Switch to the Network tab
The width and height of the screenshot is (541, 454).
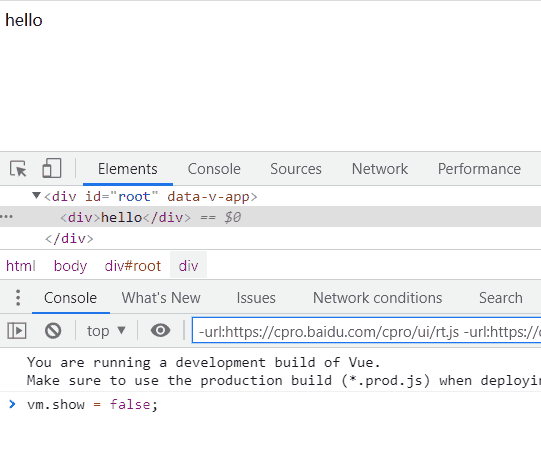(x=380, y=169)
